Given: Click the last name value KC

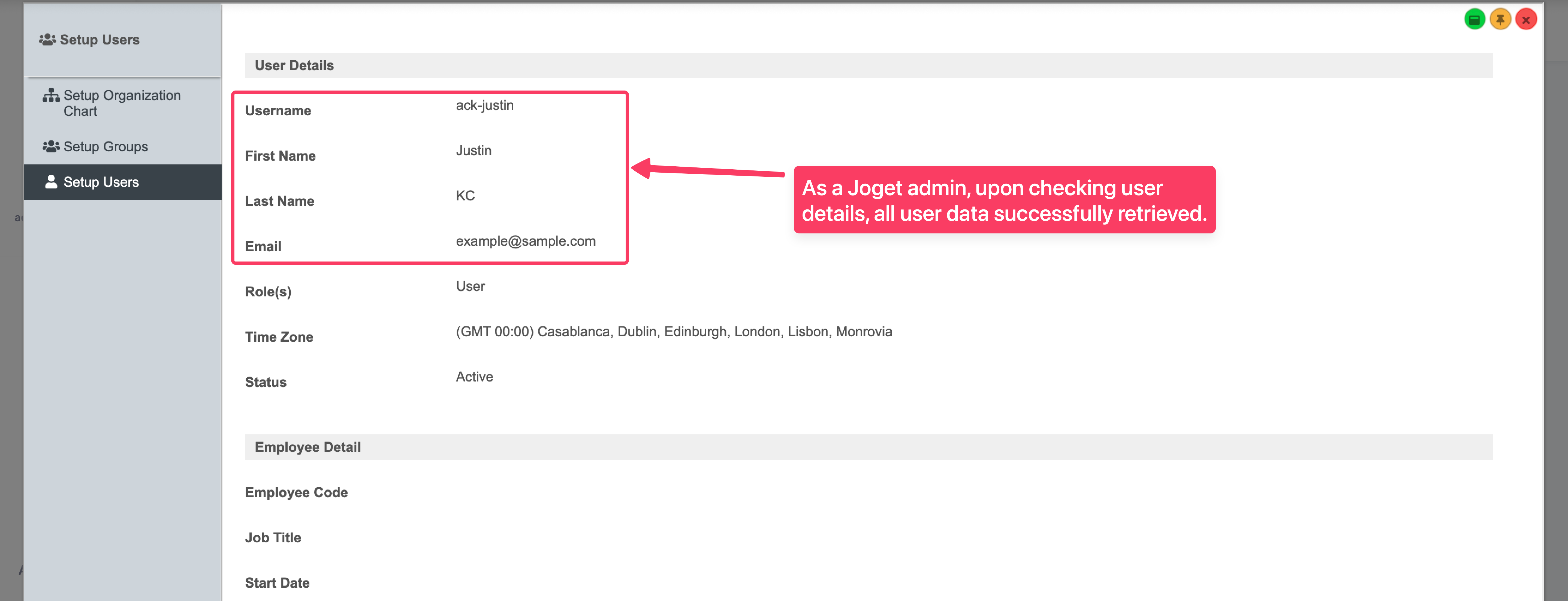Looking at the screenshot, I should click(x=465, y=196).
